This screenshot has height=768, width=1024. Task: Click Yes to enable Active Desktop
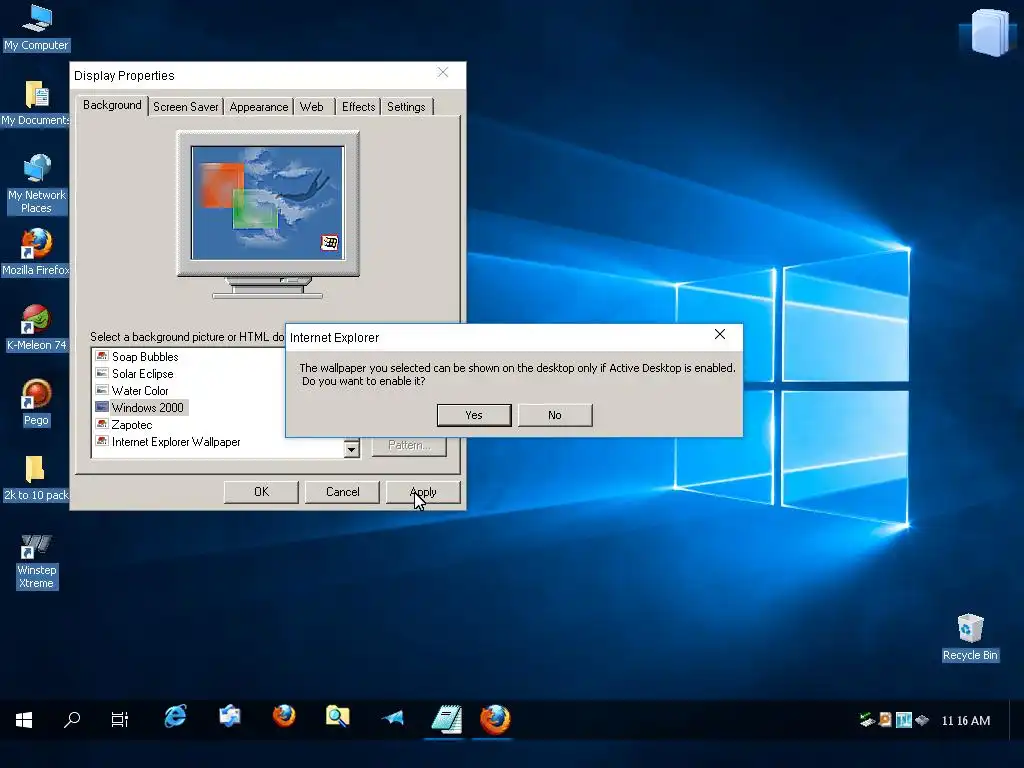(x=474, y=415)
